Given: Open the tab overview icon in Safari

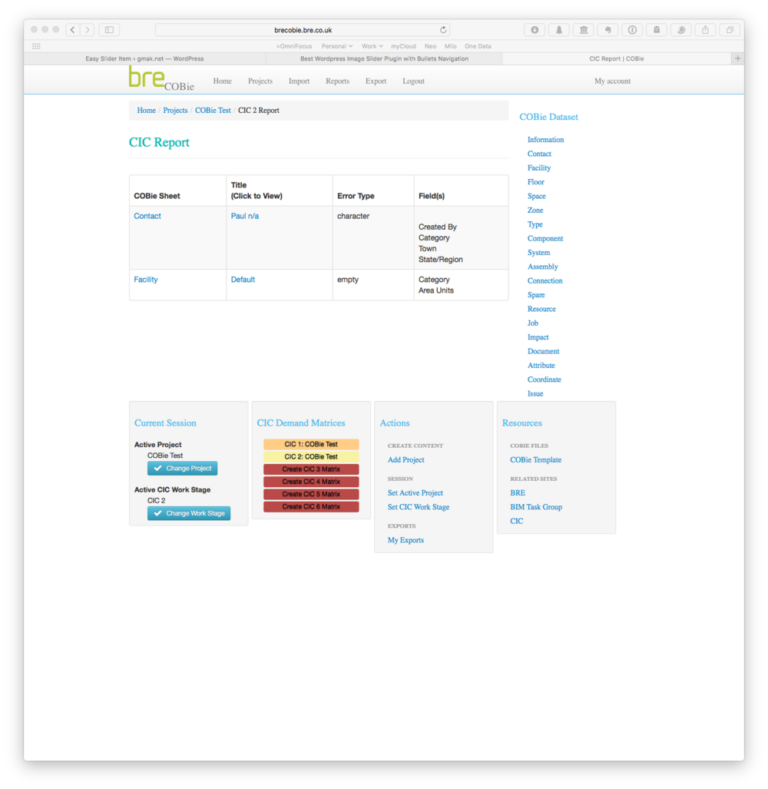Looking at the screenshot, I should tap(730, 30).
